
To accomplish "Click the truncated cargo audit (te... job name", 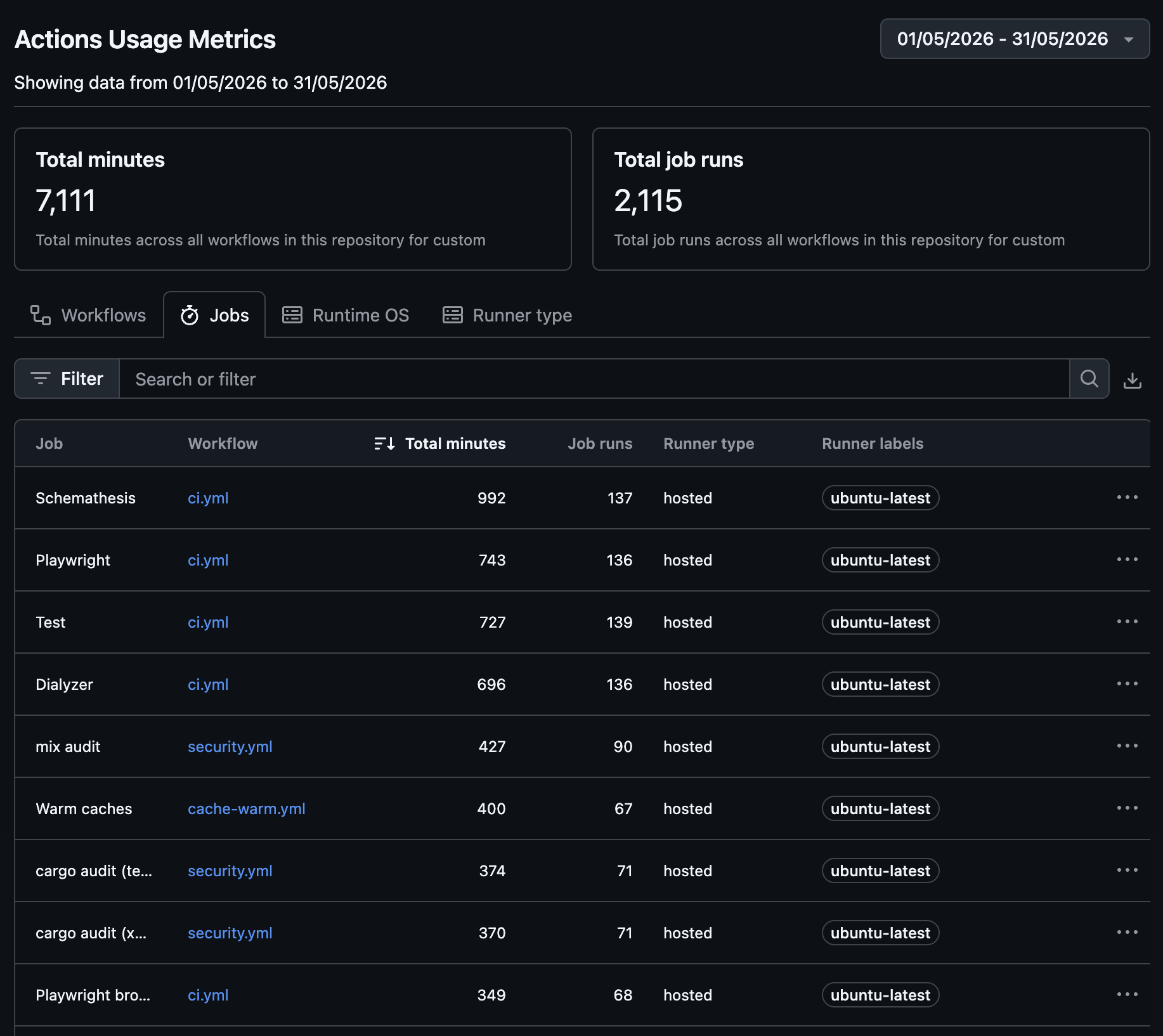I will pyautogui.click(x=94, y=871).
